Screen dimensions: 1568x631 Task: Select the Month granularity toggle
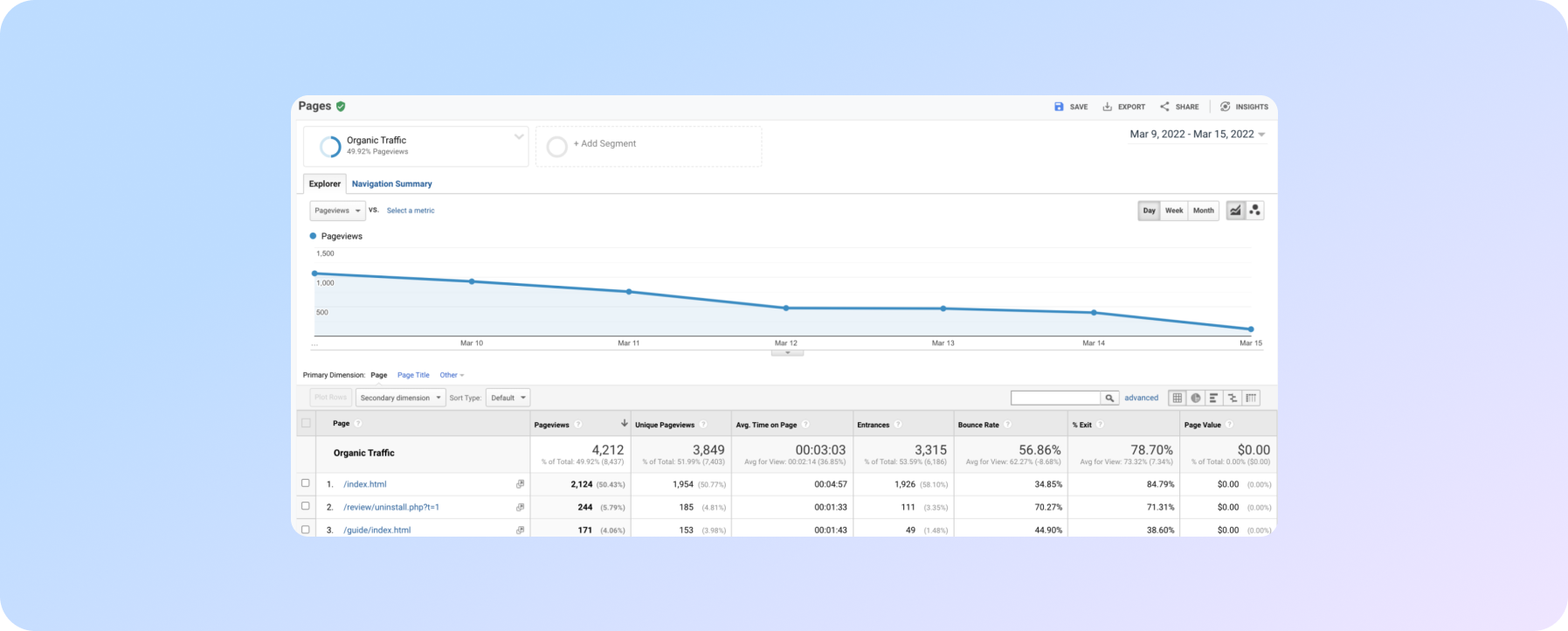pos(1204,211)
